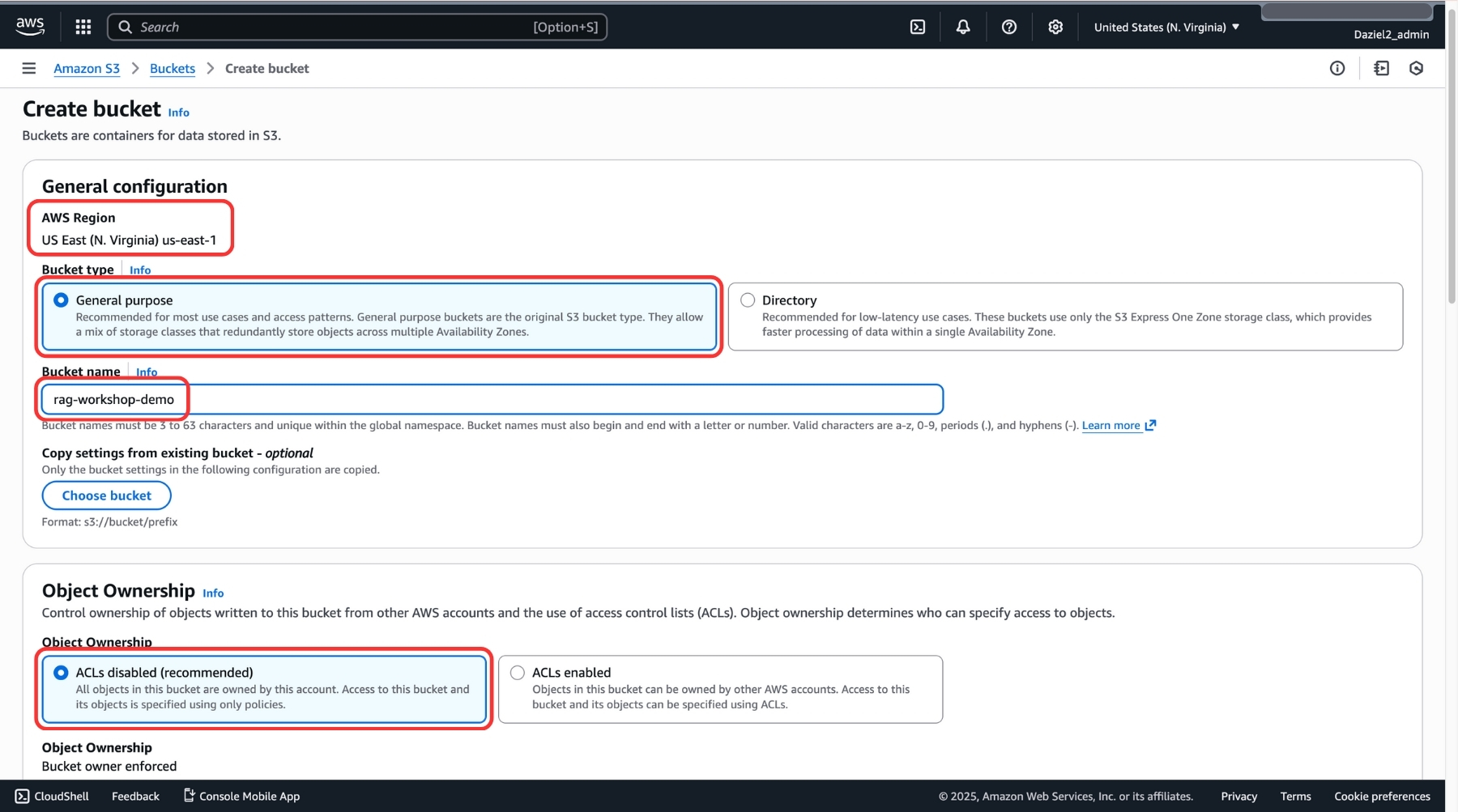The width and height of the screenshot is (1458, 812).
Task: Launch CloudShell from the top navigation bar
Action: (x=918, y=26)
